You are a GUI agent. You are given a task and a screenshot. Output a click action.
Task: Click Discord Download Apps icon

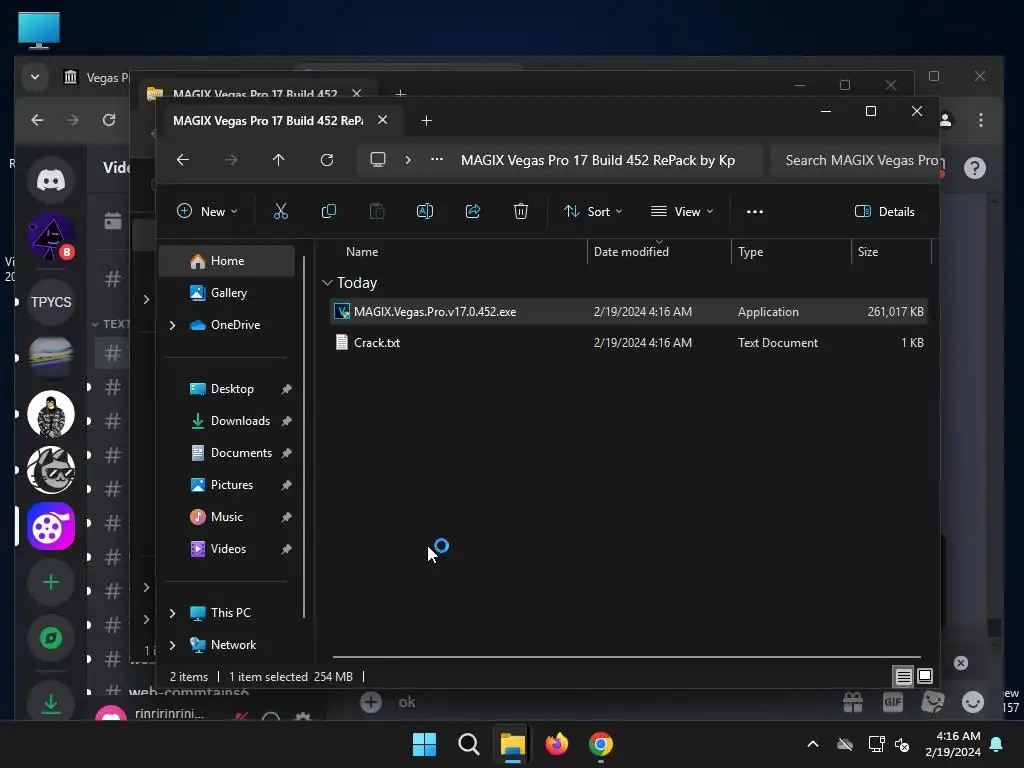coord(51,703)
